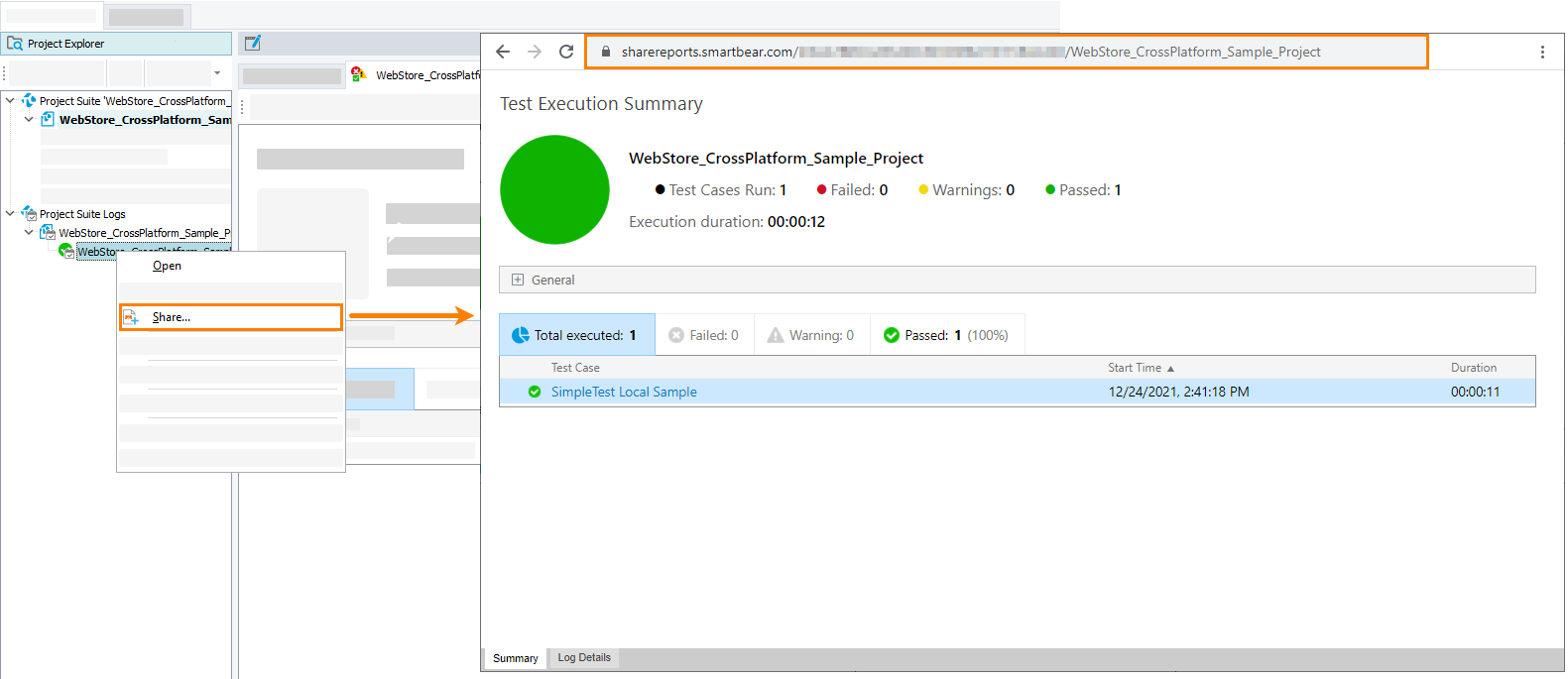Choose Share... from the context menu
This screenshot has height=679, width=1568.
172,317
